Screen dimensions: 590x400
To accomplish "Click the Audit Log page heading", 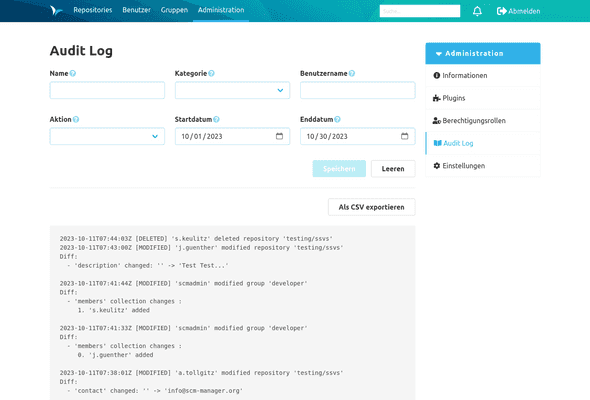I will (x=81, y=51).
